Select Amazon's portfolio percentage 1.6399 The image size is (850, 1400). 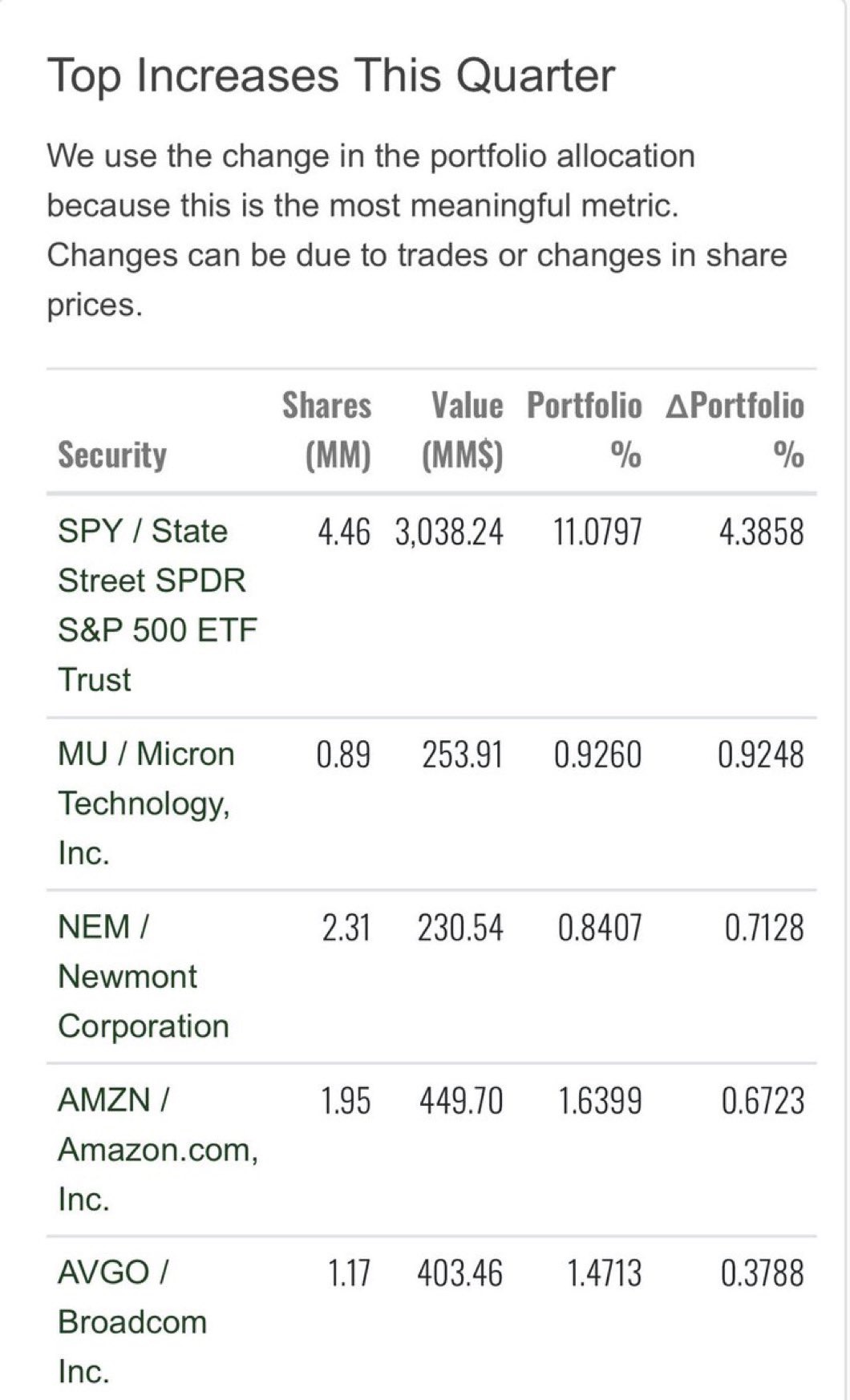(x=601, y=1100)
